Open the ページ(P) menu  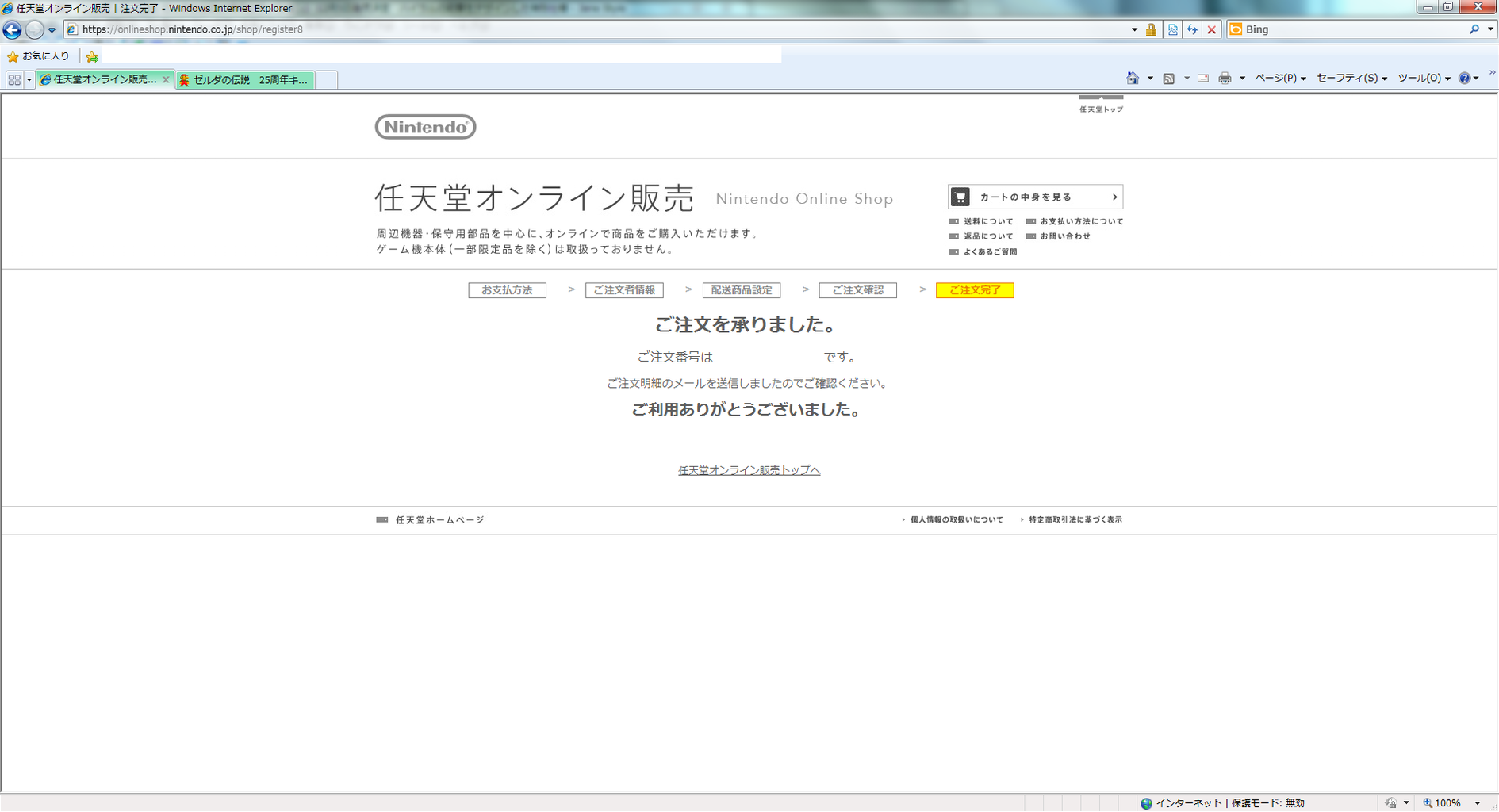(1280, 78)
